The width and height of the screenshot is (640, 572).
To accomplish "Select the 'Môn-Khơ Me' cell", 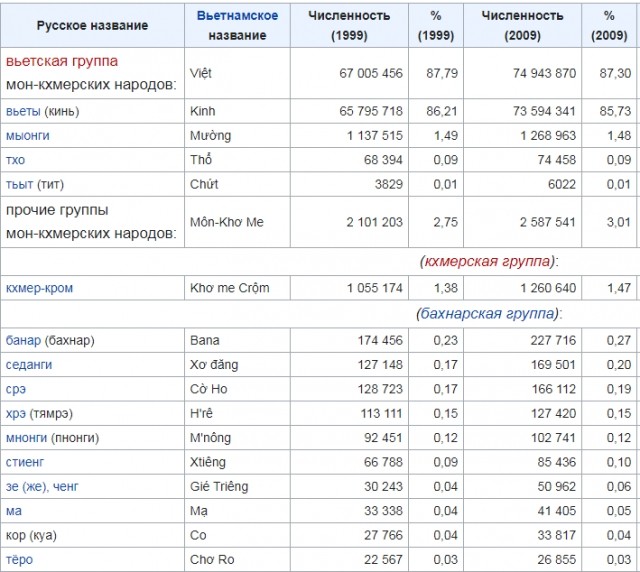I will click(x=237, y=222).
